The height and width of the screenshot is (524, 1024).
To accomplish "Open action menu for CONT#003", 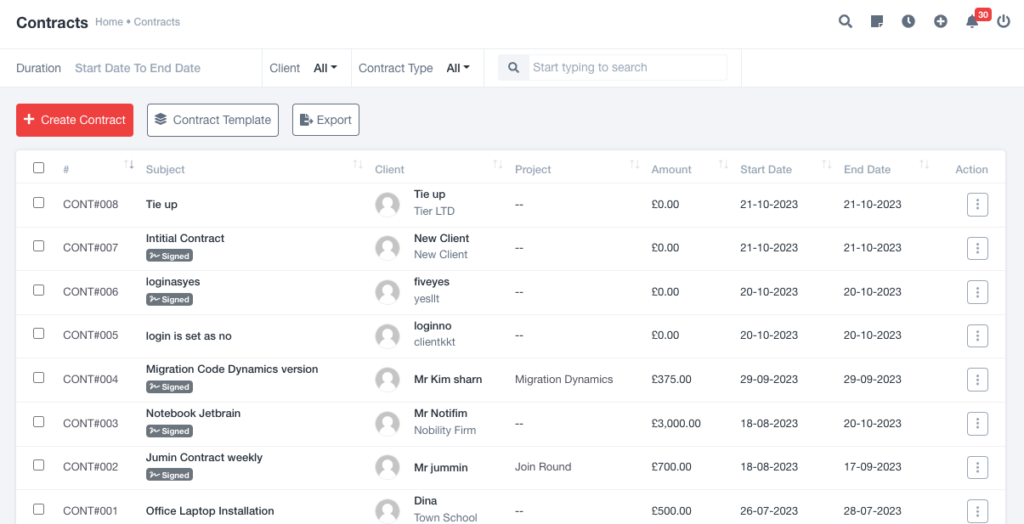I will (x=977, y=423).
